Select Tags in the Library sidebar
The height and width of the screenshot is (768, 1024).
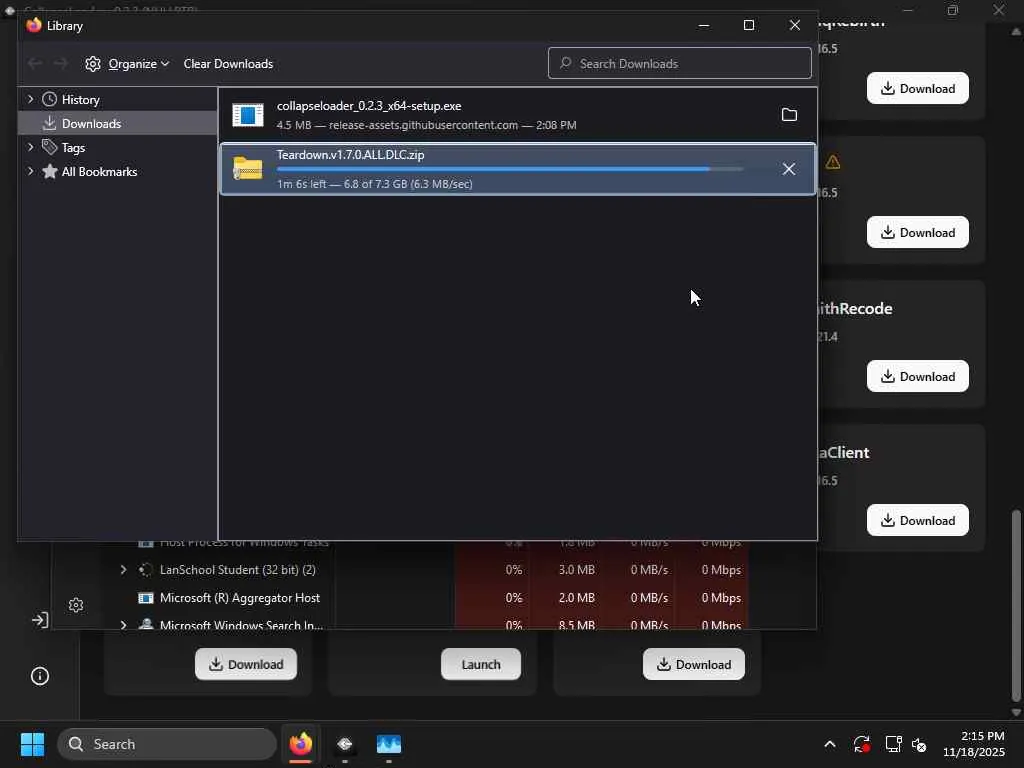click(x=73, y=148)
